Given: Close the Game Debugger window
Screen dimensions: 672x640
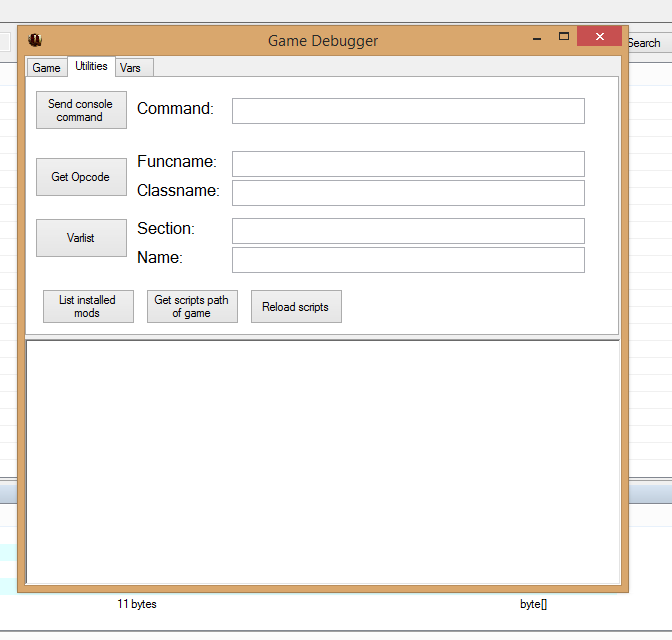Looking at the screenshot, I should (x=599, y=37).
